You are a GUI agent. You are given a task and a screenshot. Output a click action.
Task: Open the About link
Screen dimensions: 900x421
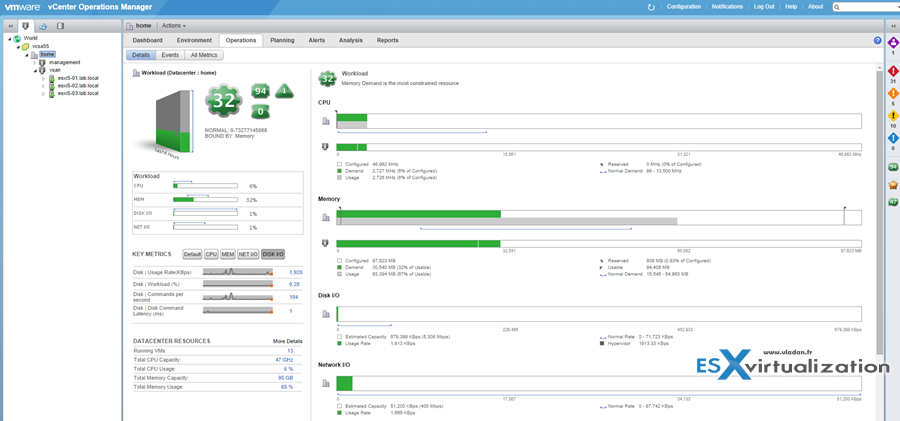(x=815, y=7)
